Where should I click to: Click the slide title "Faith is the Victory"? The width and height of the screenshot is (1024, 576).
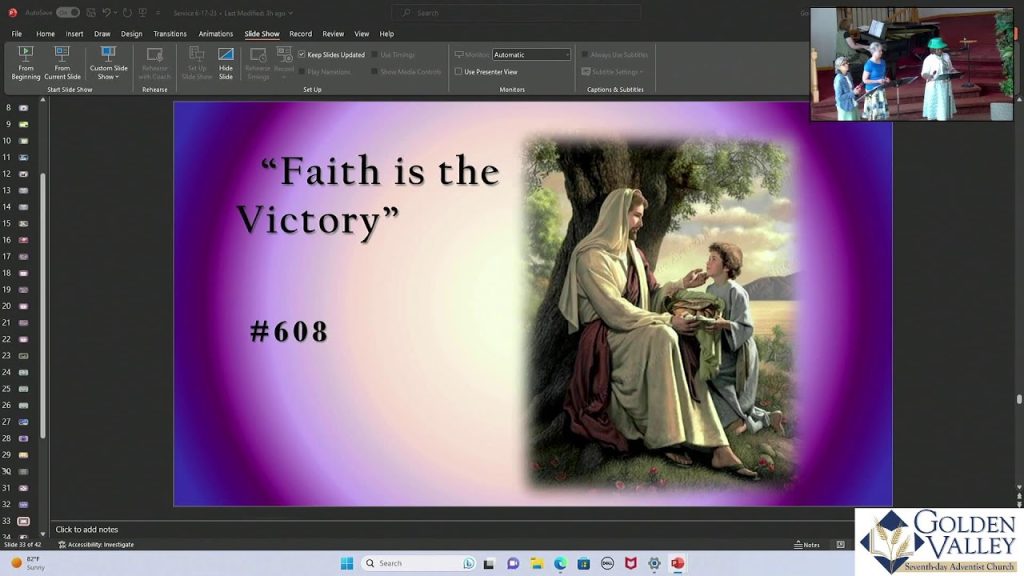click(368, 195)
